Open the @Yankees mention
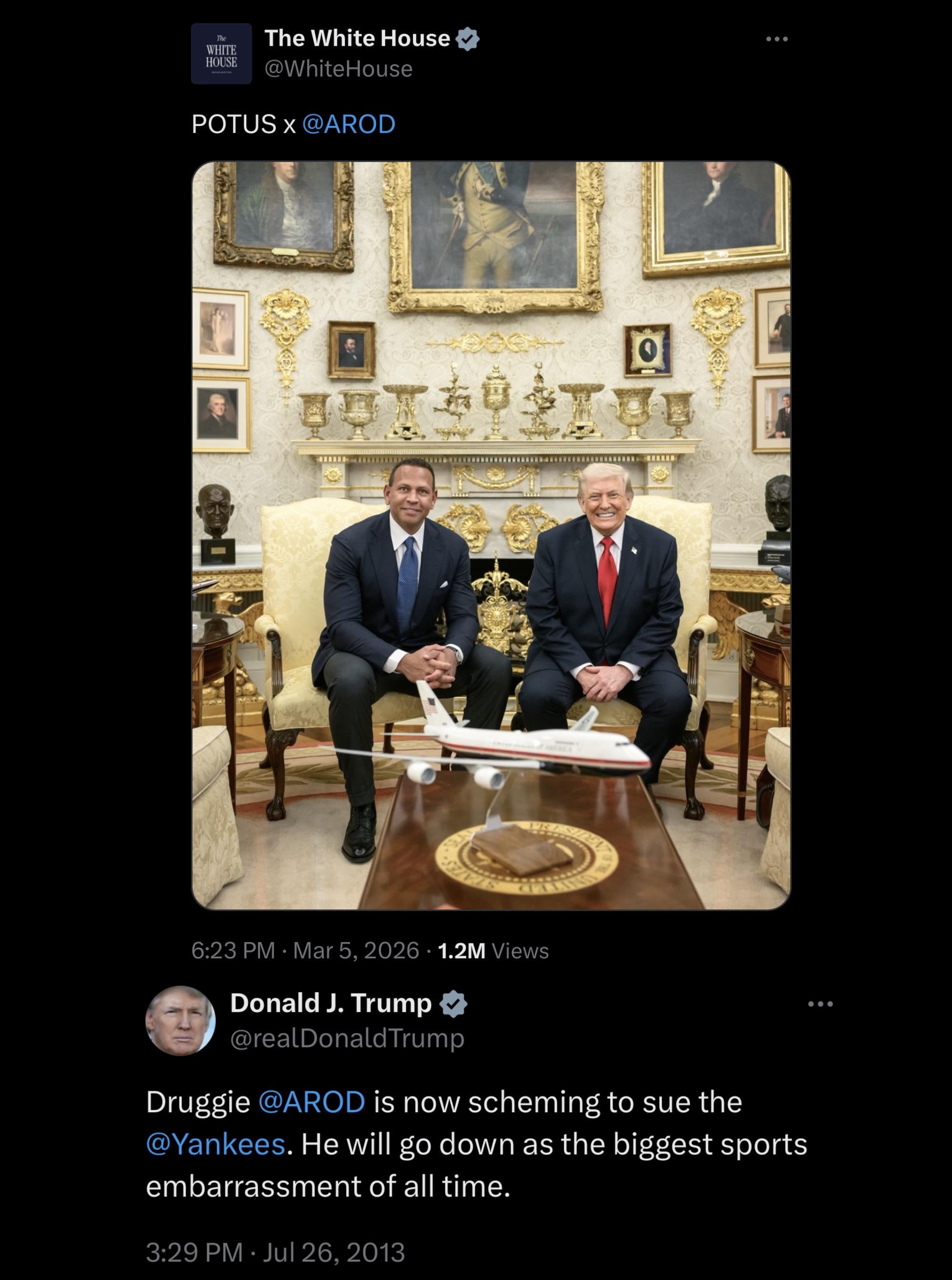 pyautogui.click(x=215, y=1144)
